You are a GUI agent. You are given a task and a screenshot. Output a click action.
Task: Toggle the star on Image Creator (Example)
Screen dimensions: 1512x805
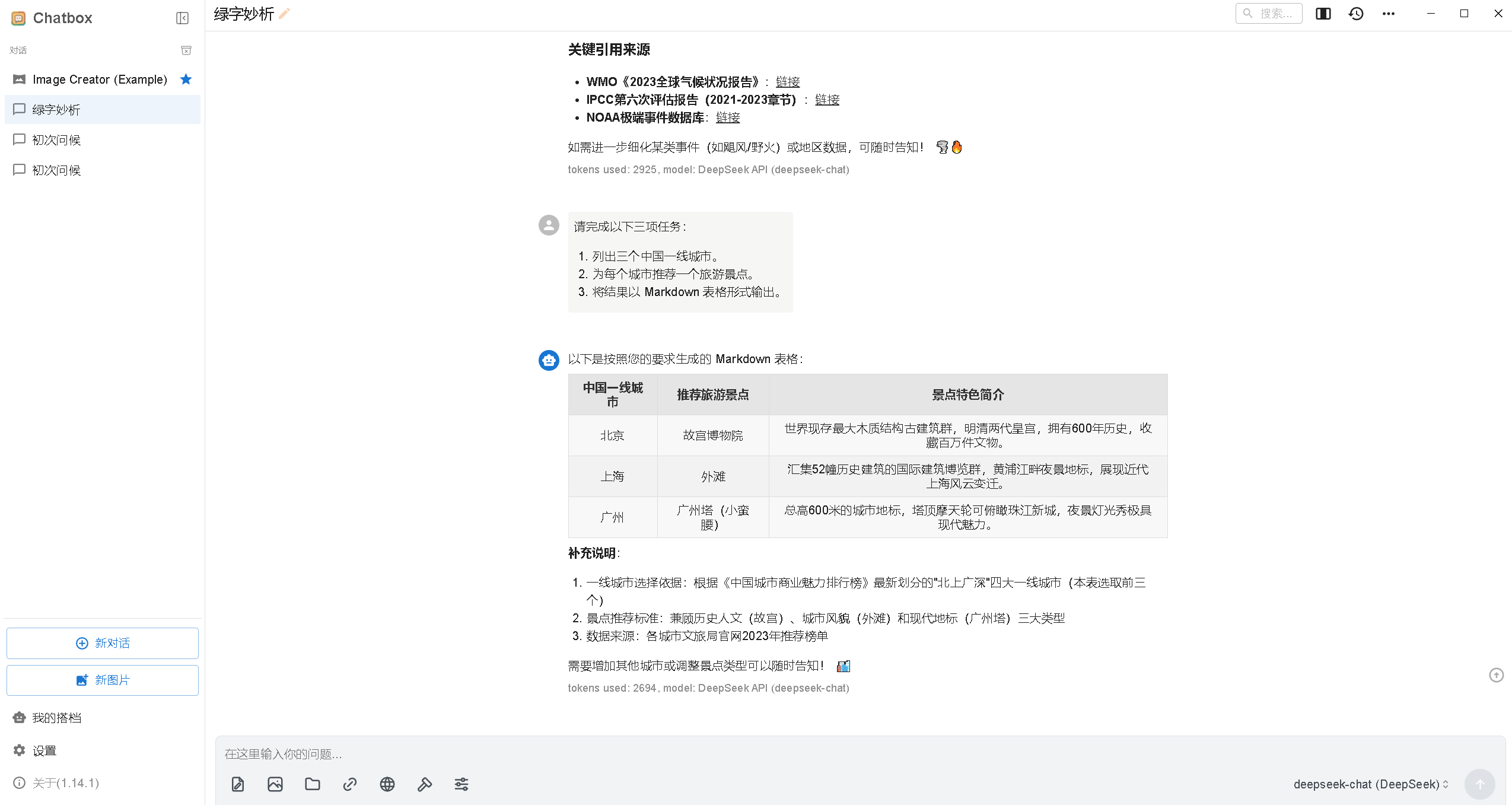point(186,79)
